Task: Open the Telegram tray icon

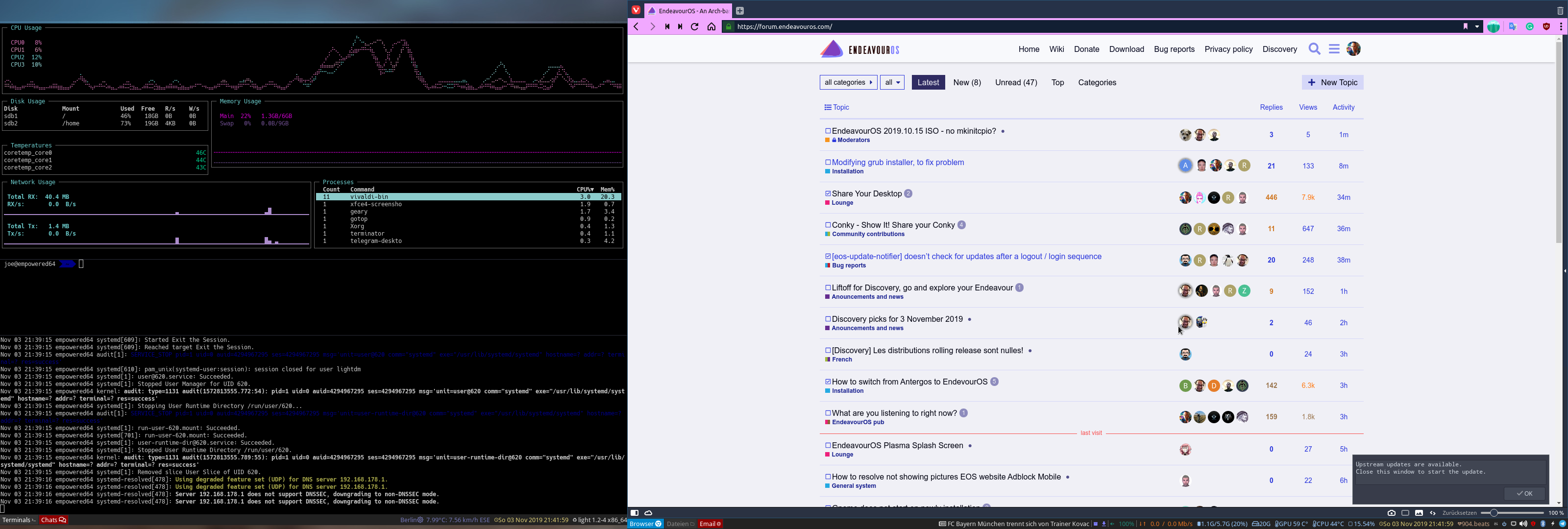Action: 1563,524
